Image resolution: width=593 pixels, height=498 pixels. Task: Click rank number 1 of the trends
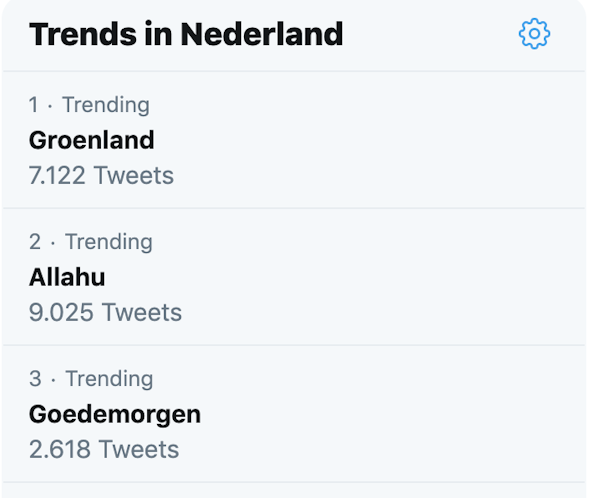click(x=34, y=105)
